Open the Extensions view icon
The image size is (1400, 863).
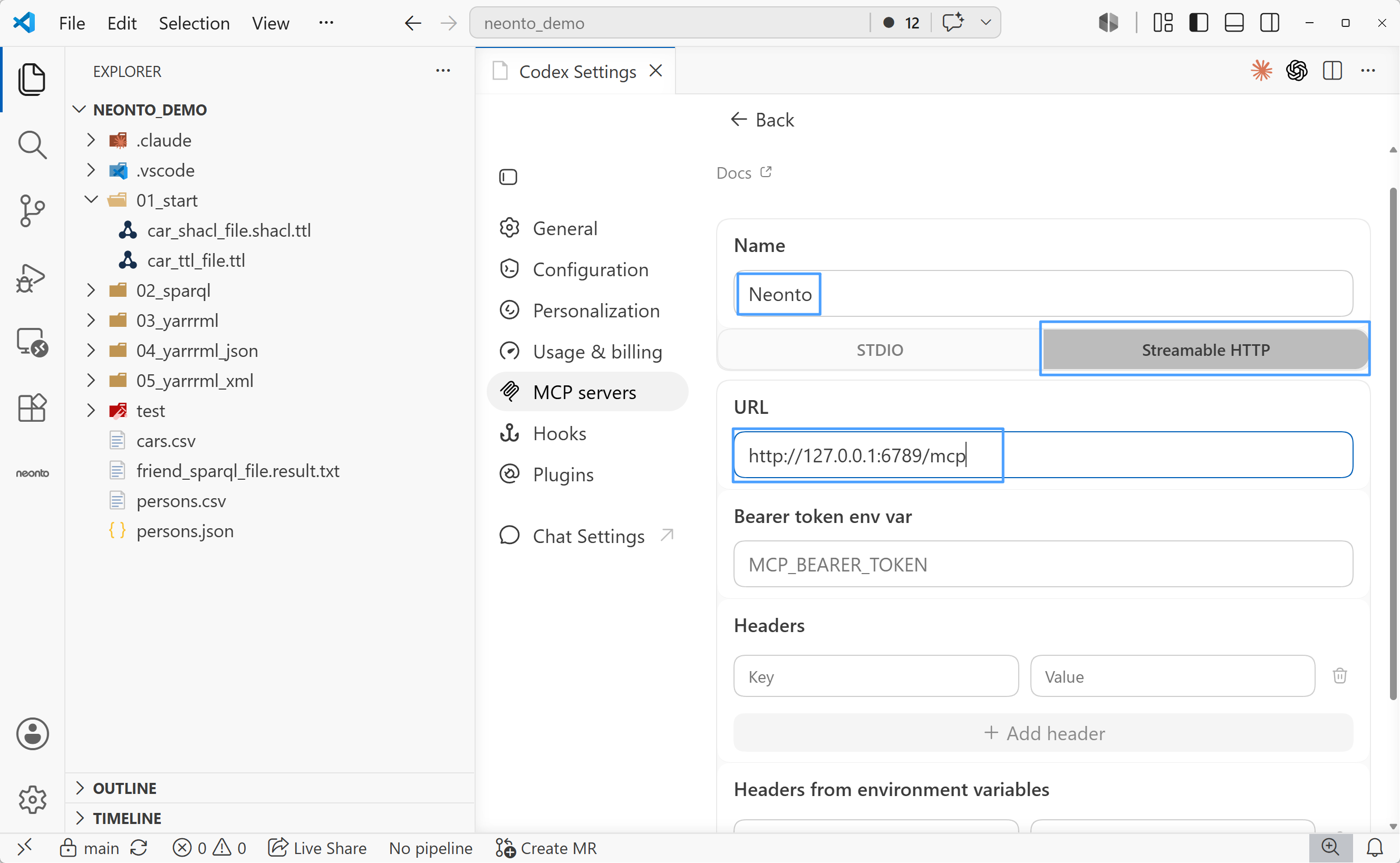pyautogui.click(x=32, y=408)
